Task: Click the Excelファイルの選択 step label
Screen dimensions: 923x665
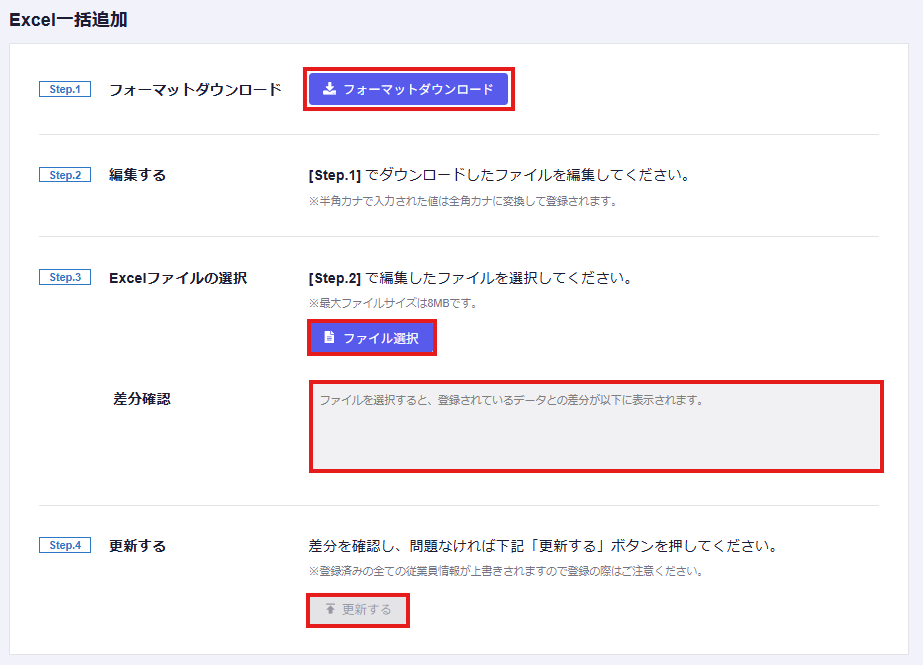Action: coord(177,277)
